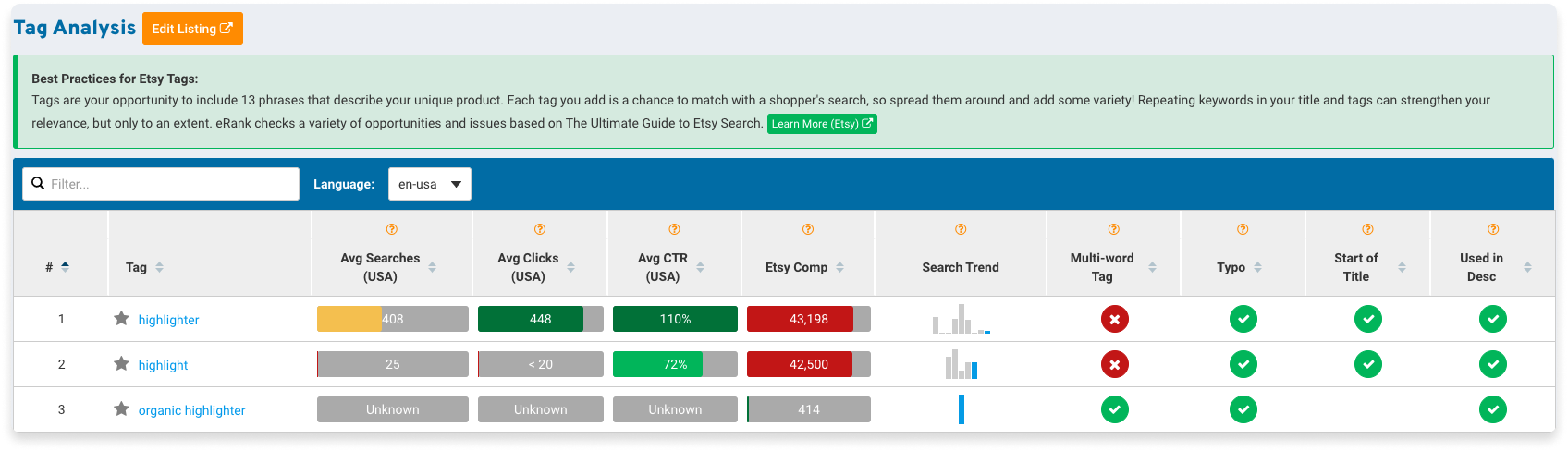Click help icon above Search Trend column
This screenshot has height=451, width=1568.
click(961, 229)
